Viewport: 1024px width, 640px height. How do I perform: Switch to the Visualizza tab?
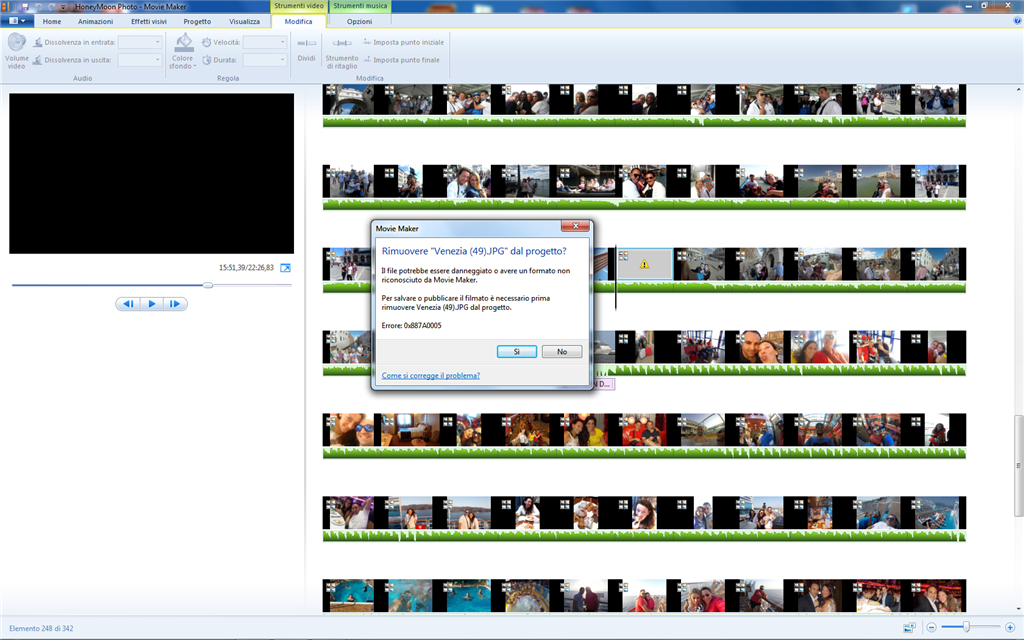244,22
